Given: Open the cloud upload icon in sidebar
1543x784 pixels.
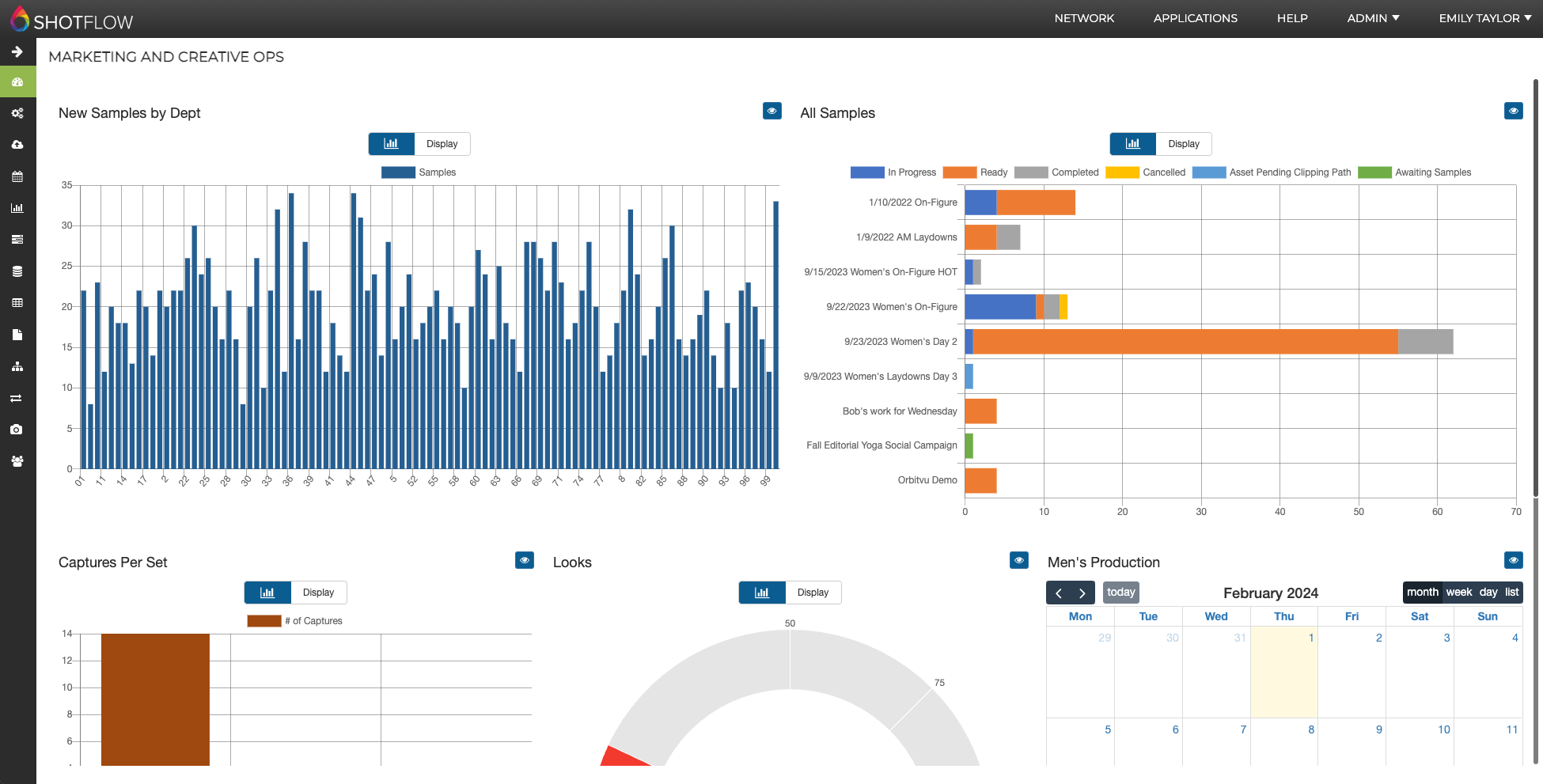Looking at the screenshot, I should [x=17, y=145].
